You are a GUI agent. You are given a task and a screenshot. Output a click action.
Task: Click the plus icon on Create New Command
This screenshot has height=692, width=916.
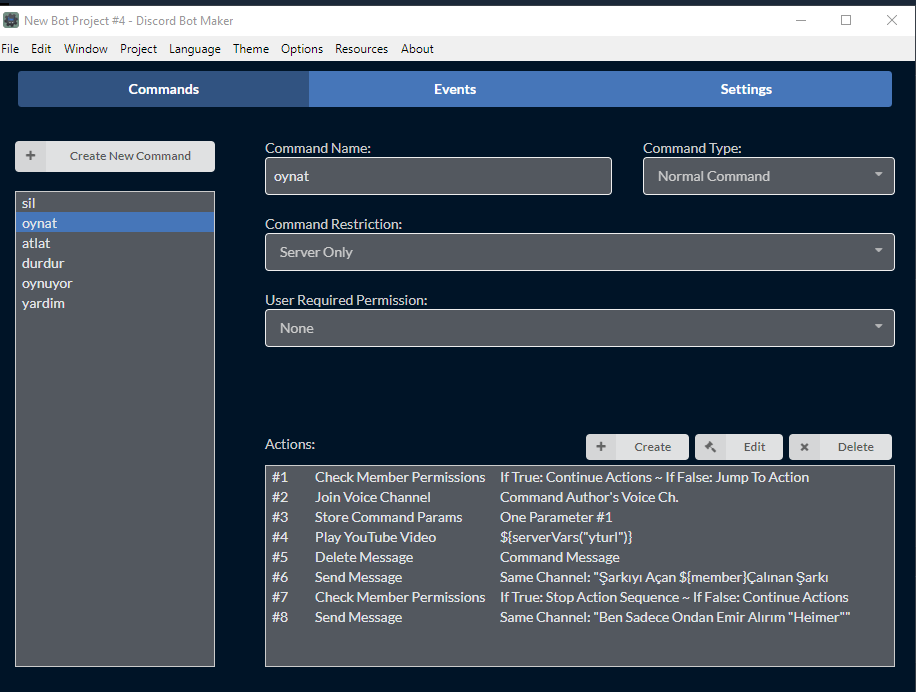30,156
